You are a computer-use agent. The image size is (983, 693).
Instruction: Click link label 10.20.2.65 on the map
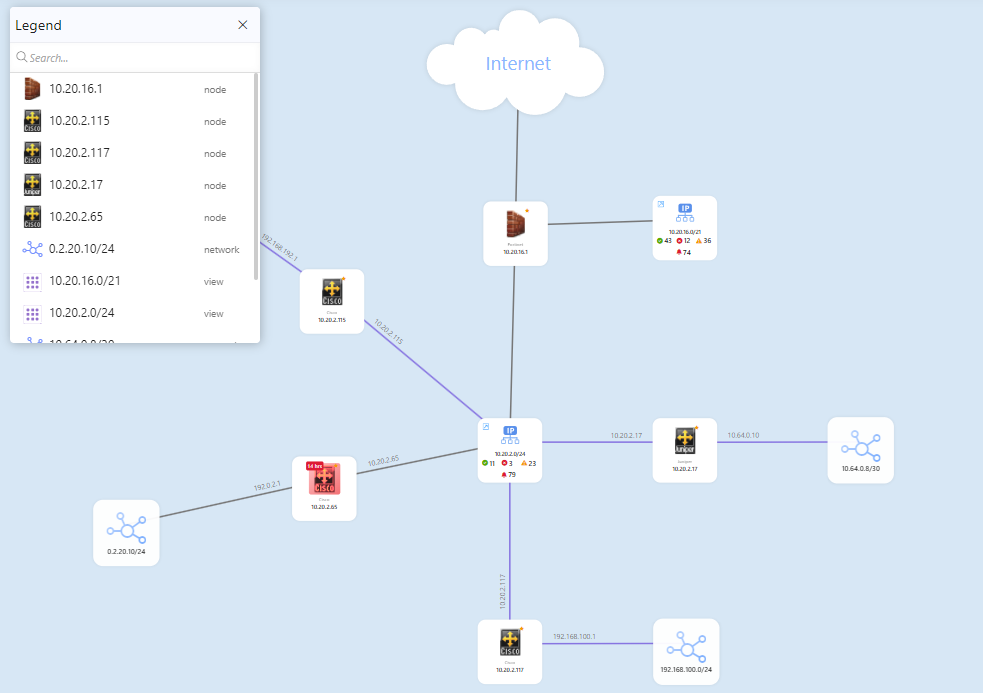(383, 461)
